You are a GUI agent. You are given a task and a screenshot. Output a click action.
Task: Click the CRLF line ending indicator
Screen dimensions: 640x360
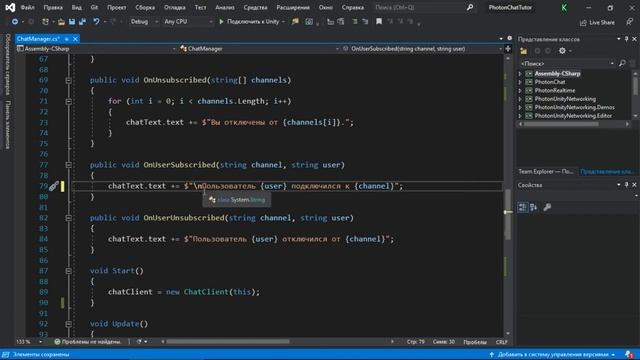502,342
